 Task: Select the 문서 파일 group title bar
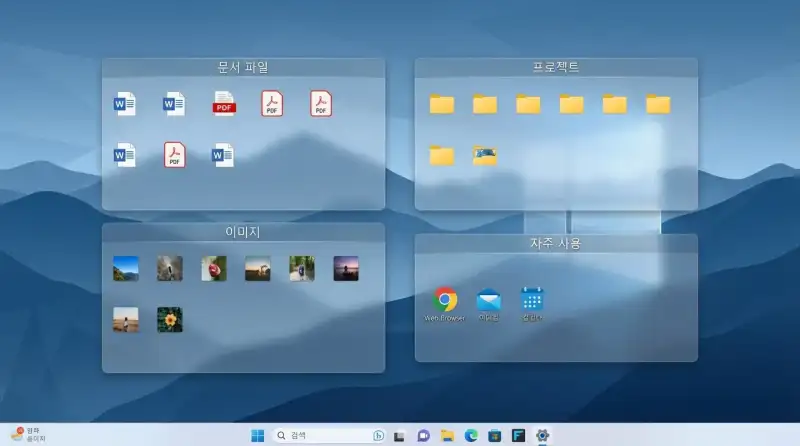coord(243,67)
